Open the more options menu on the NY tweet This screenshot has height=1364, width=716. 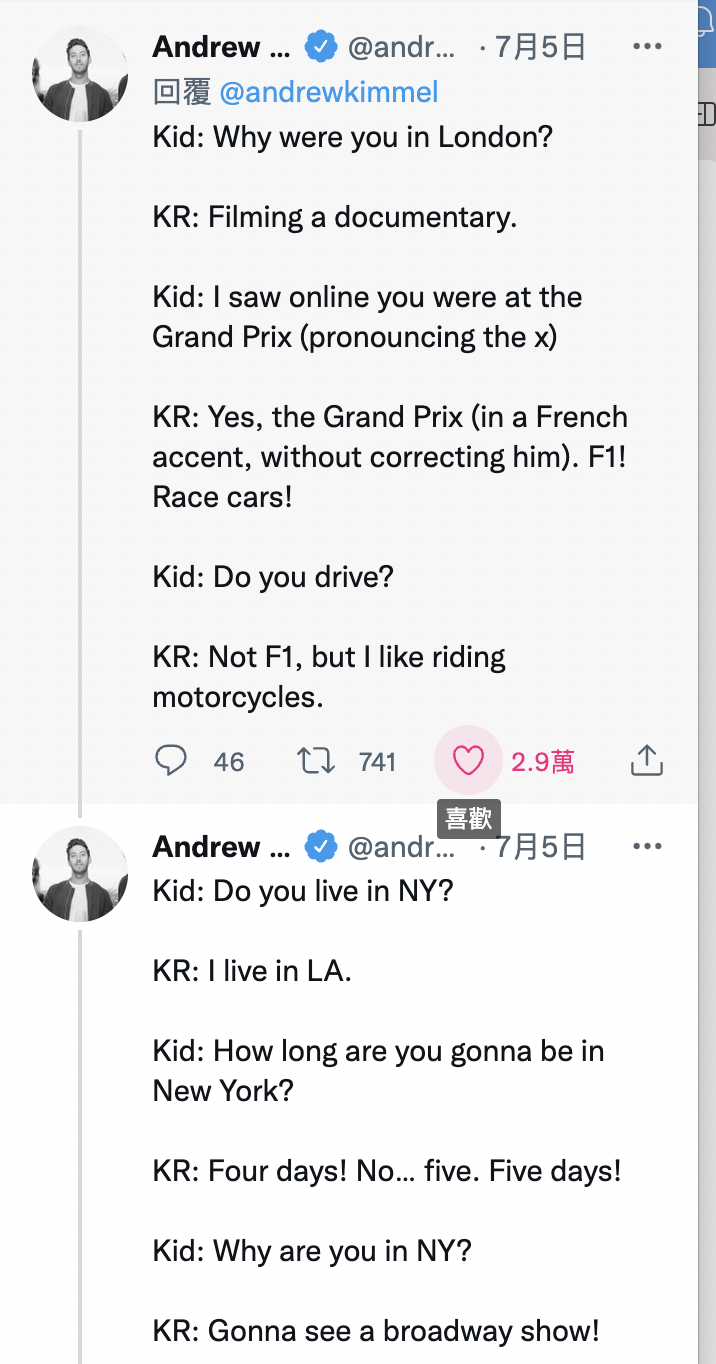[x=647, y=846]
